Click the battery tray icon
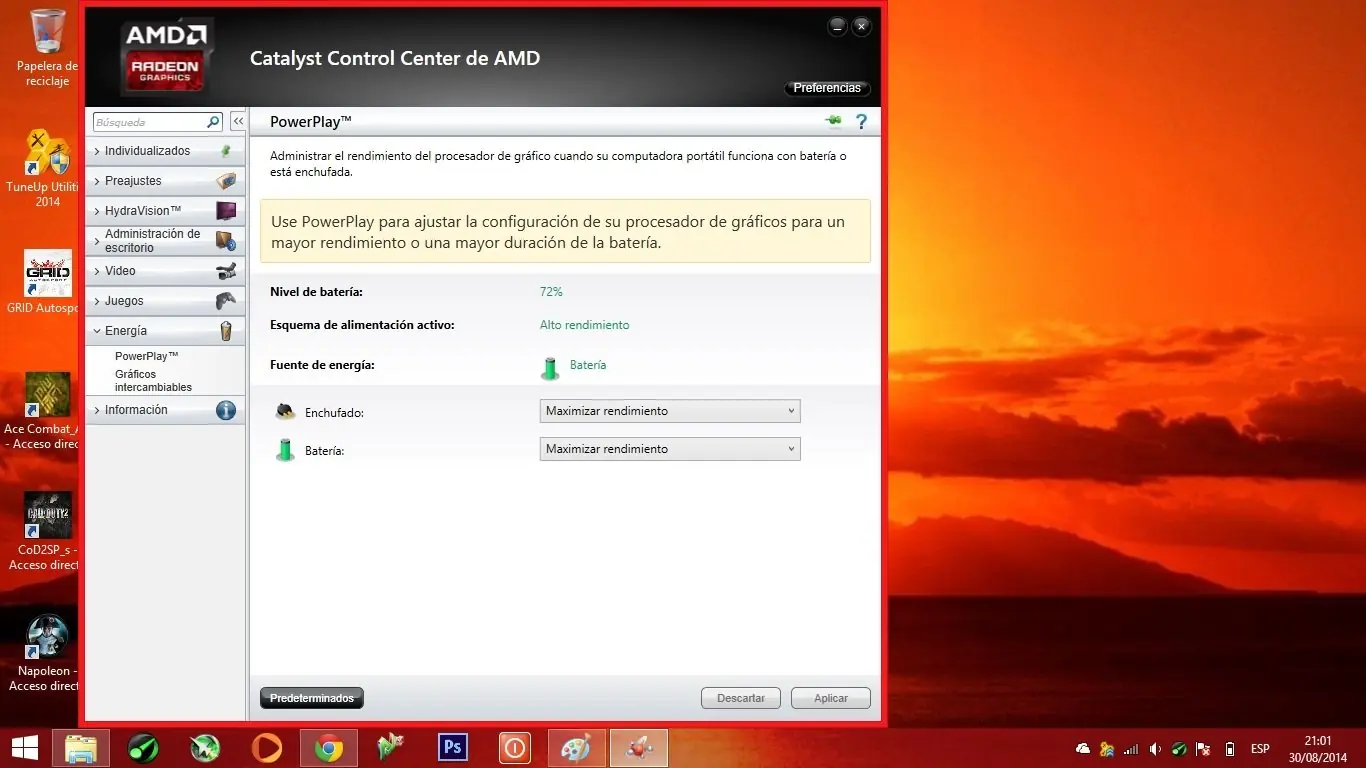1366x768 pixels. [1230, 749]
